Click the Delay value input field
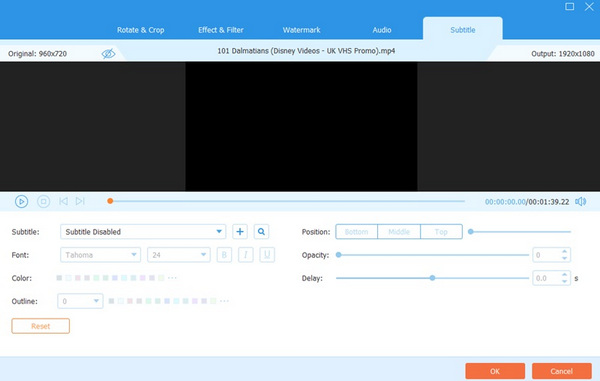Screen dimensions: 600x381 [546, 278]
